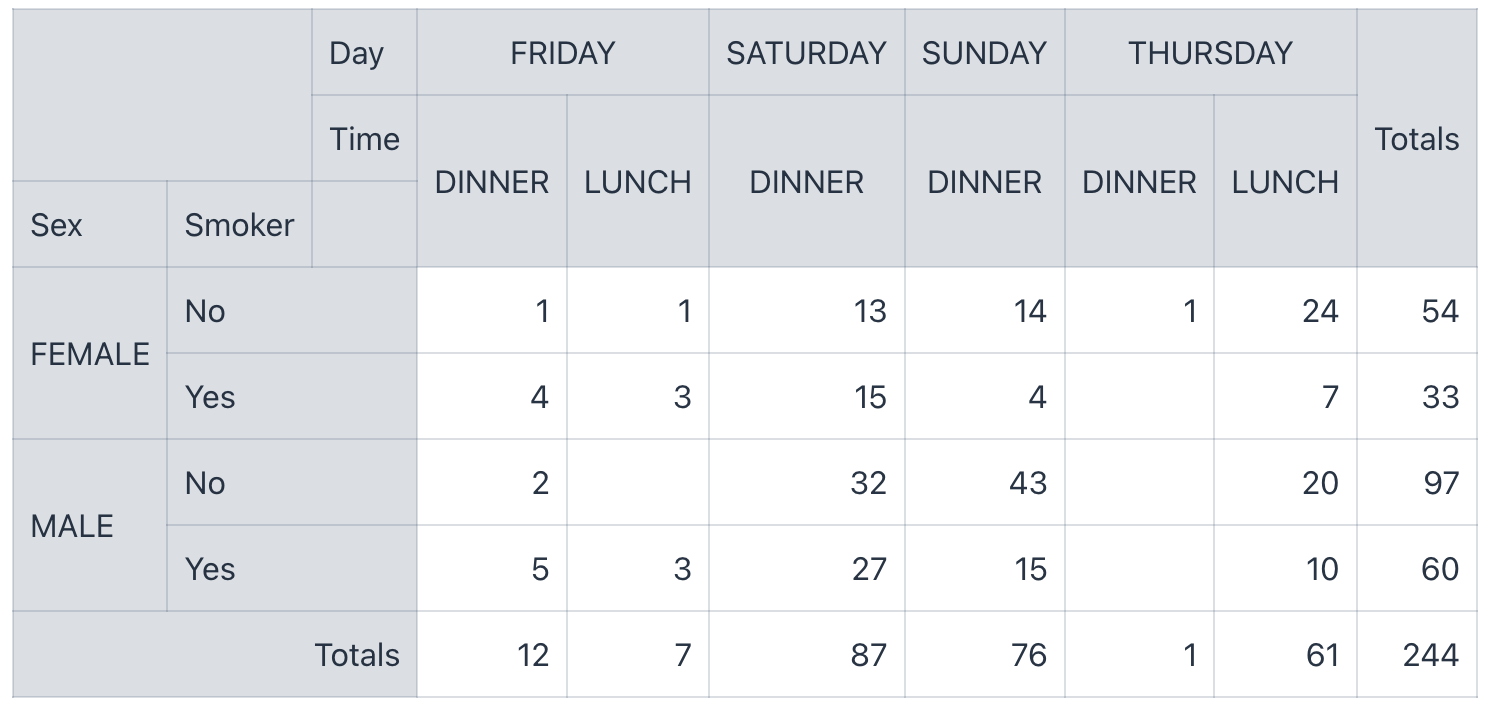Select the Day field label

356,53
